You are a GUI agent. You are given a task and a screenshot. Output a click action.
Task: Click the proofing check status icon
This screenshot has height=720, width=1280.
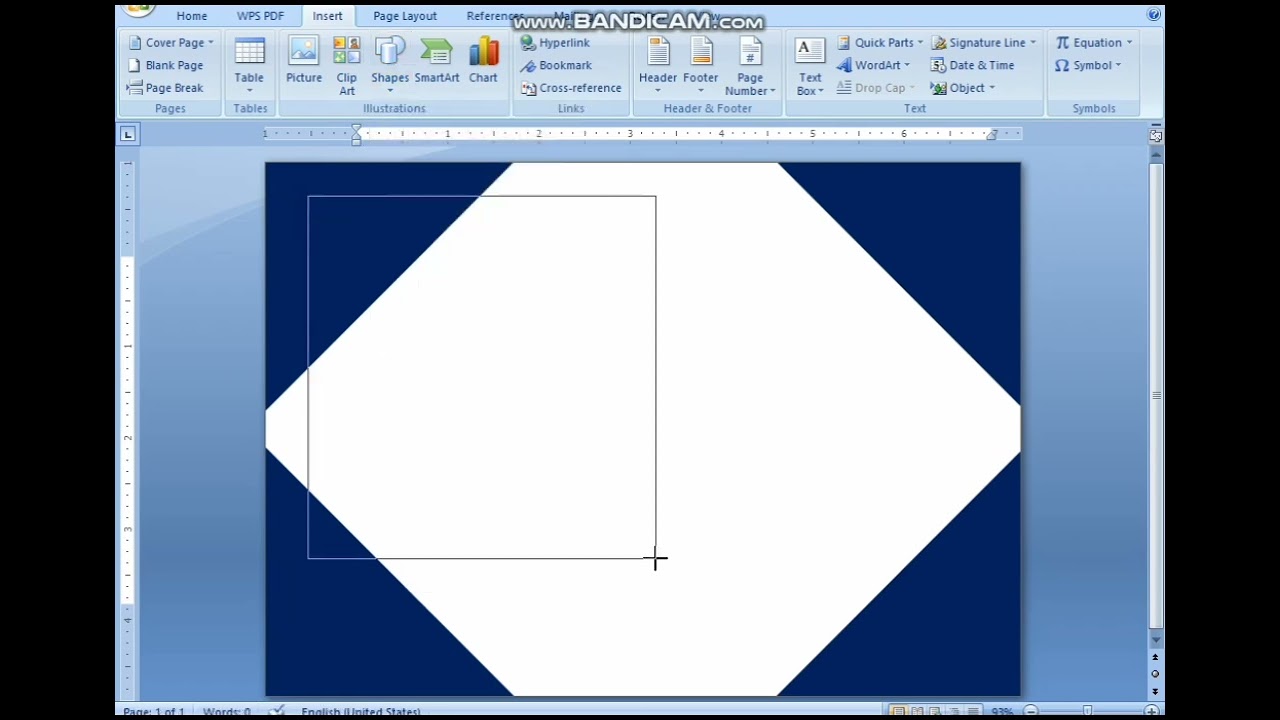click(x=277, y=712)
